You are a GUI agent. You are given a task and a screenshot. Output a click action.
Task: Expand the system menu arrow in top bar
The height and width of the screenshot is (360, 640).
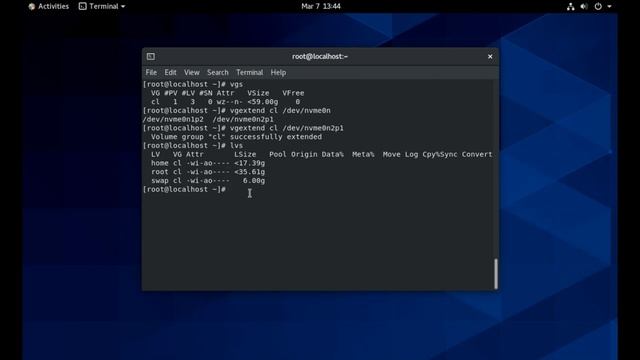(609, 7)
